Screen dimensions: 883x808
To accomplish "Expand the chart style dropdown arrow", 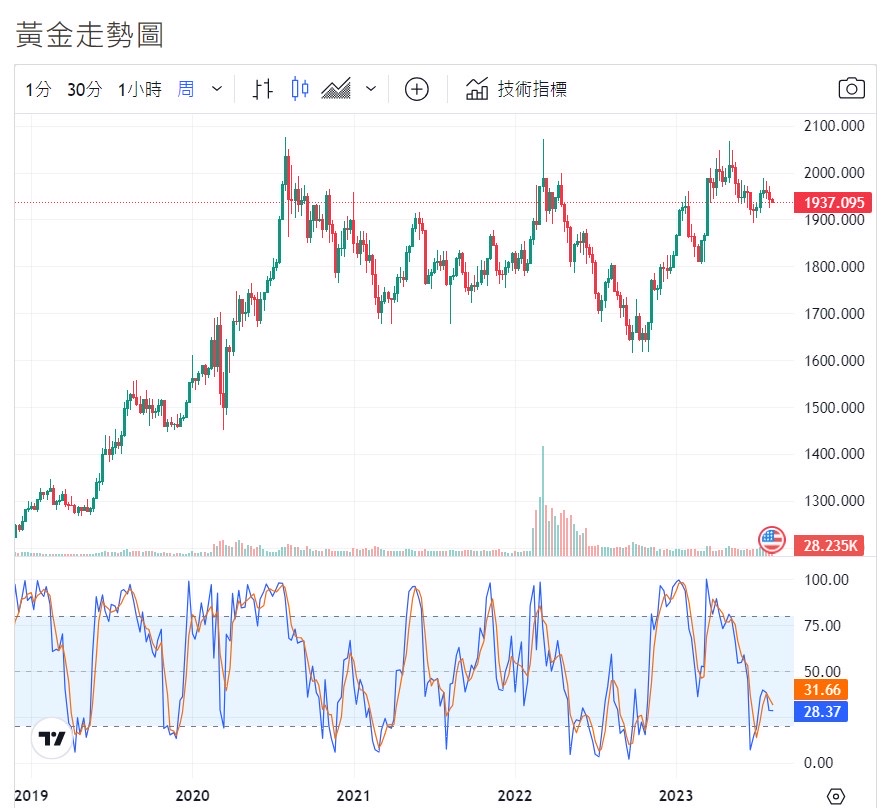I will (371, 89).
